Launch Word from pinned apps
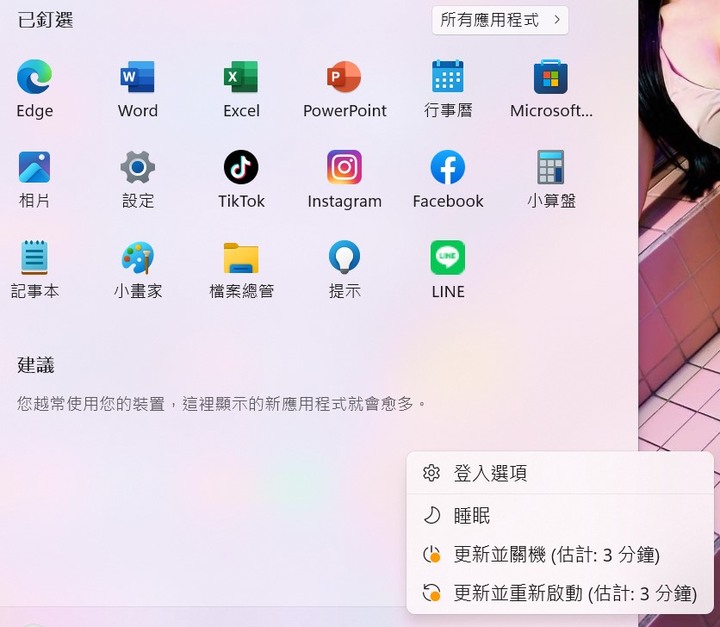Viewport: 720px width, 627px height. click(137, 77)
